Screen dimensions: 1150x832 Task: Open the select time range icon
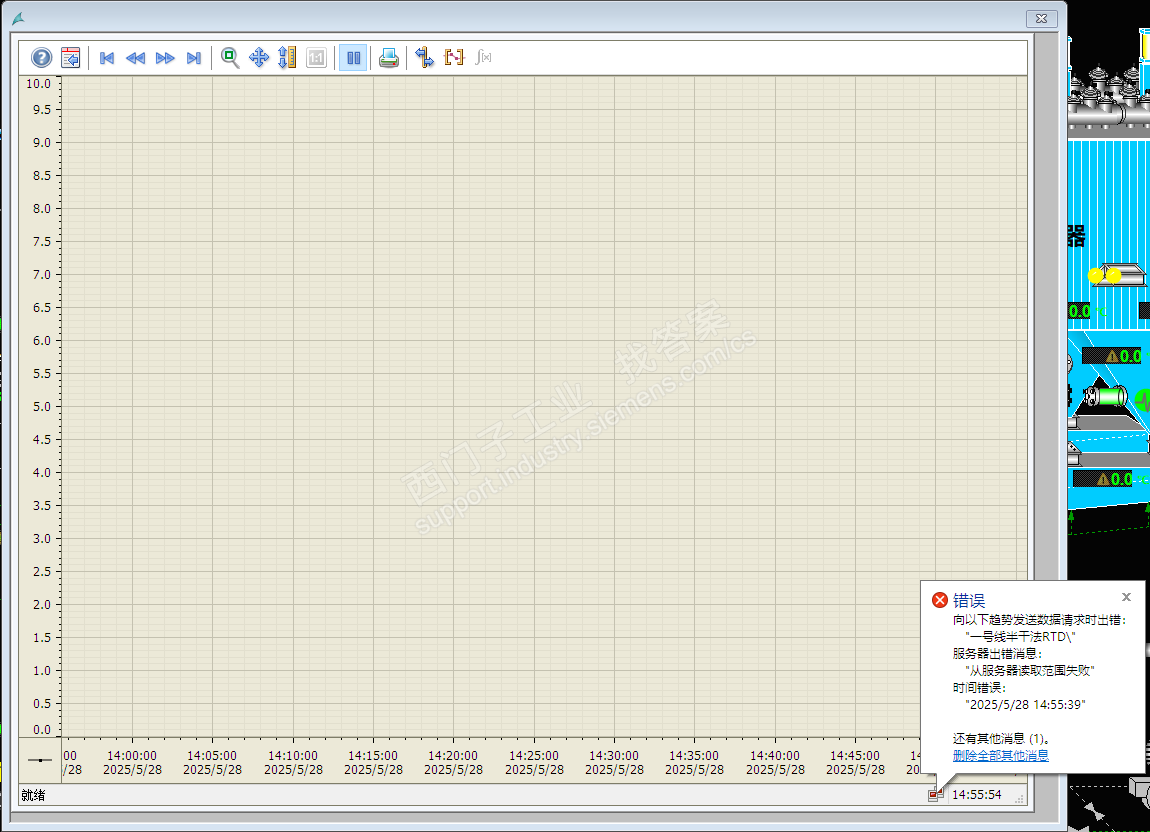pyautogui.click(x=454, y=57)
